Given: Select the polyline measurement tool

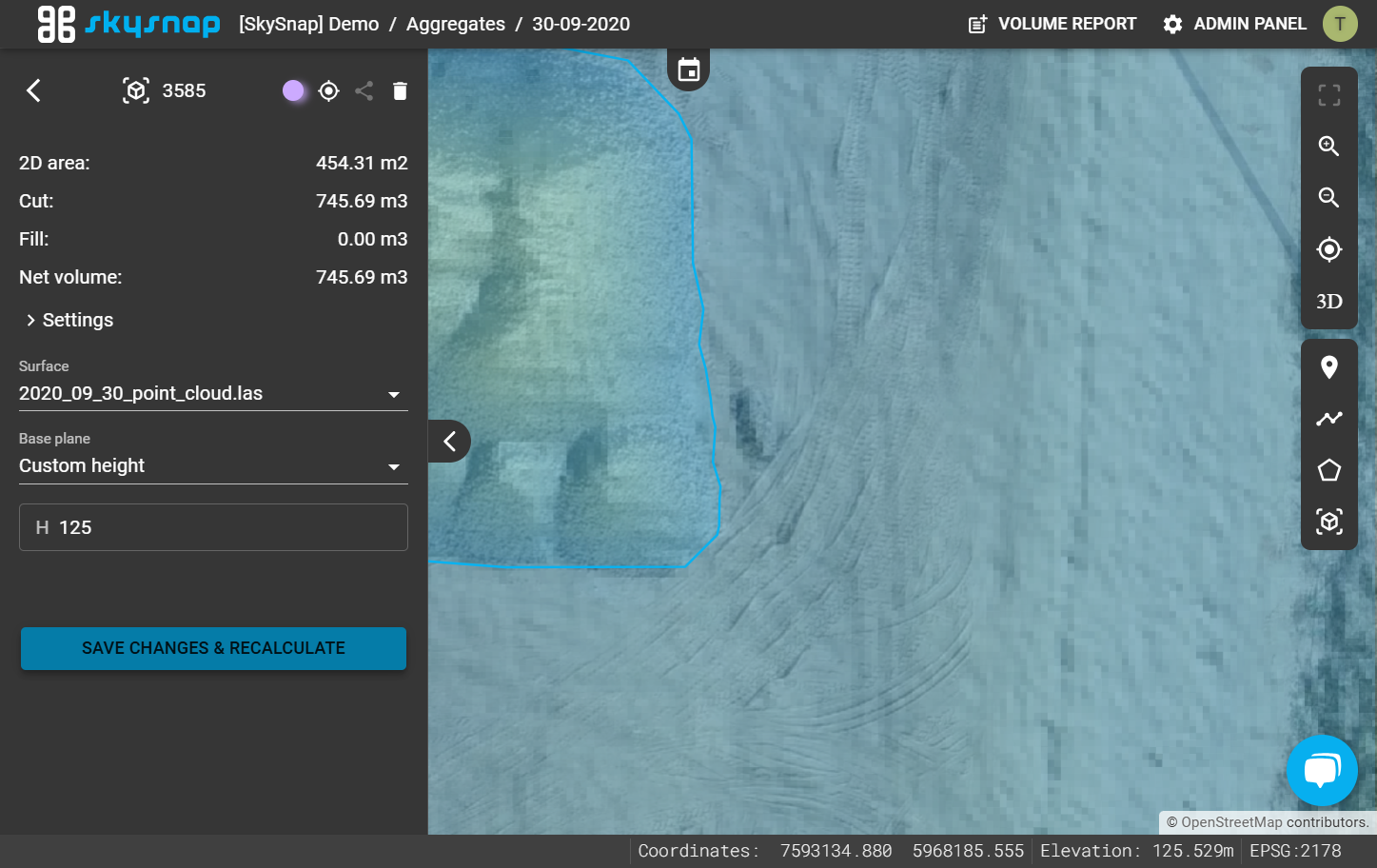Looking at the screenshot, I should pyautogui.click(x=1329, y=419).
